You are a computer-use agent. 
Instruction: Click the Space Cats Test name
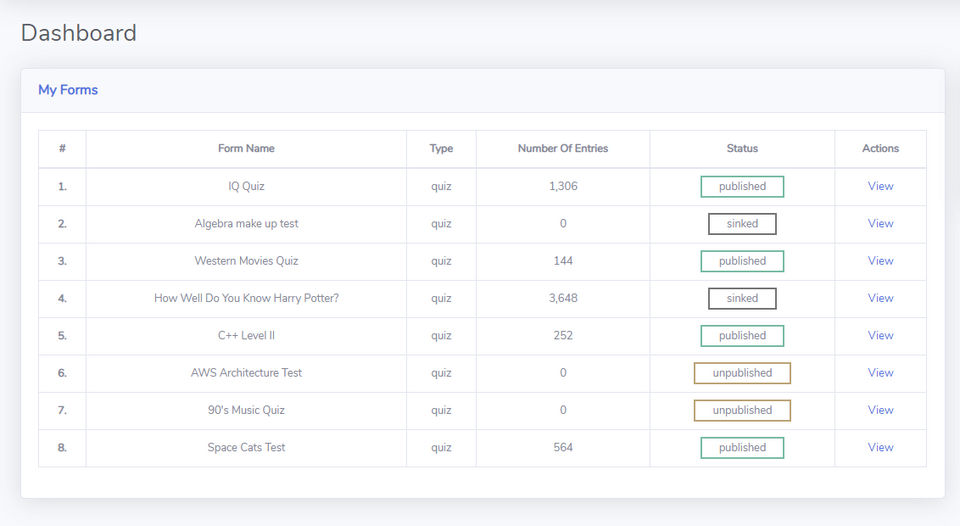[246, 448]
